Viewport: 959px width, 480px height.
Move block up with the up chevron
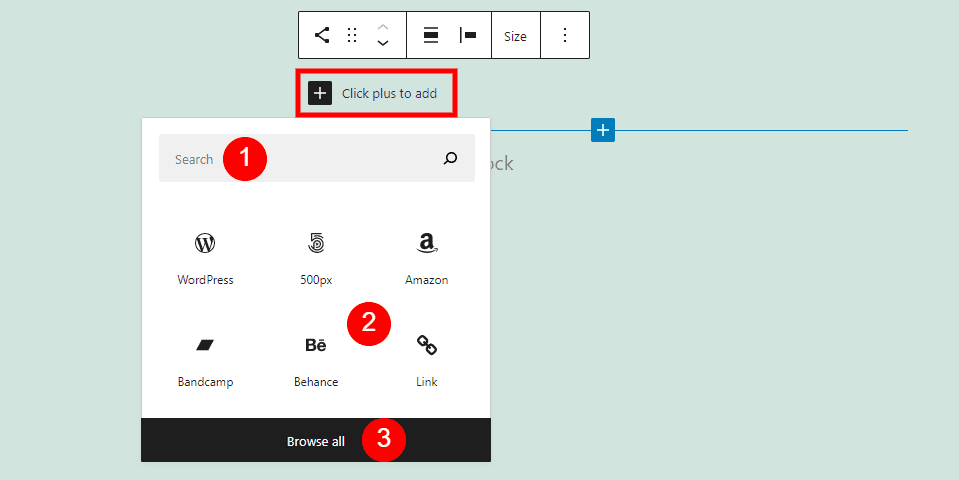point(383,28)
